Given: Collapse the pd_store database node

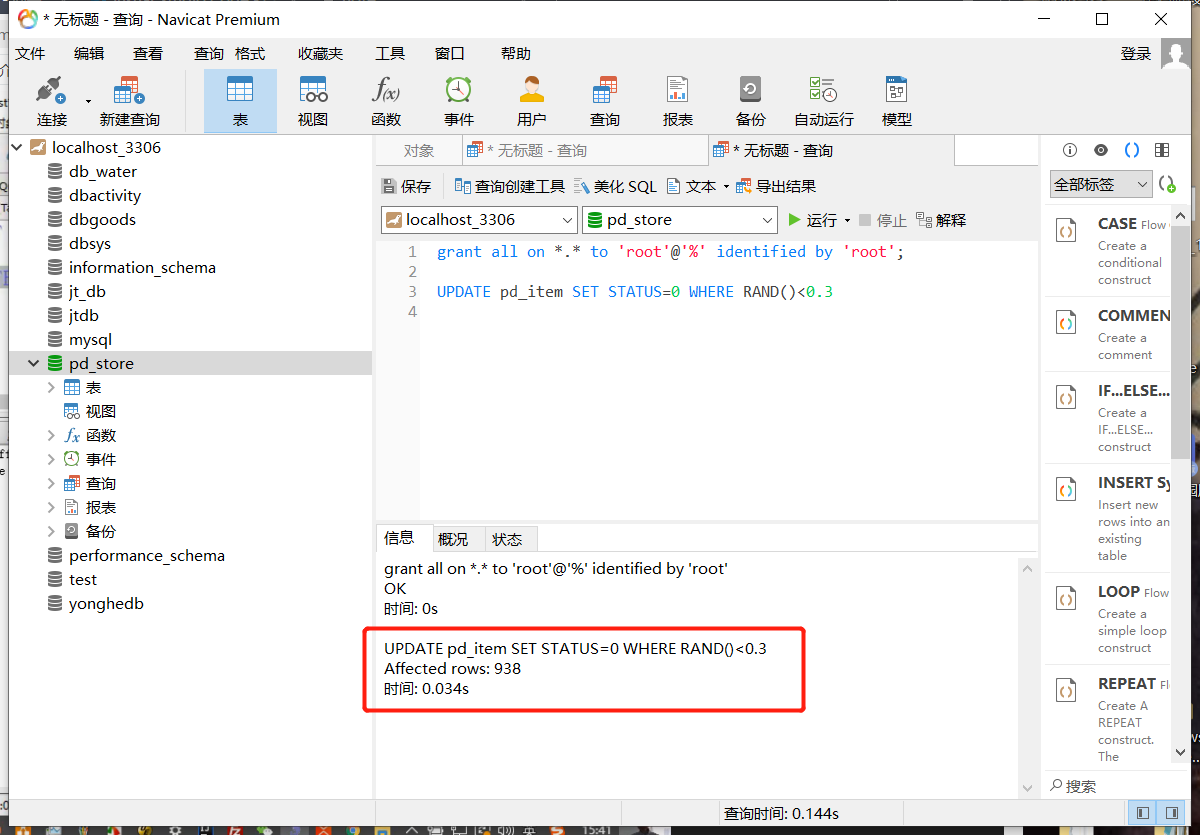Looking at the screenshot, I should pyautogui.click(x=34, y=364).
